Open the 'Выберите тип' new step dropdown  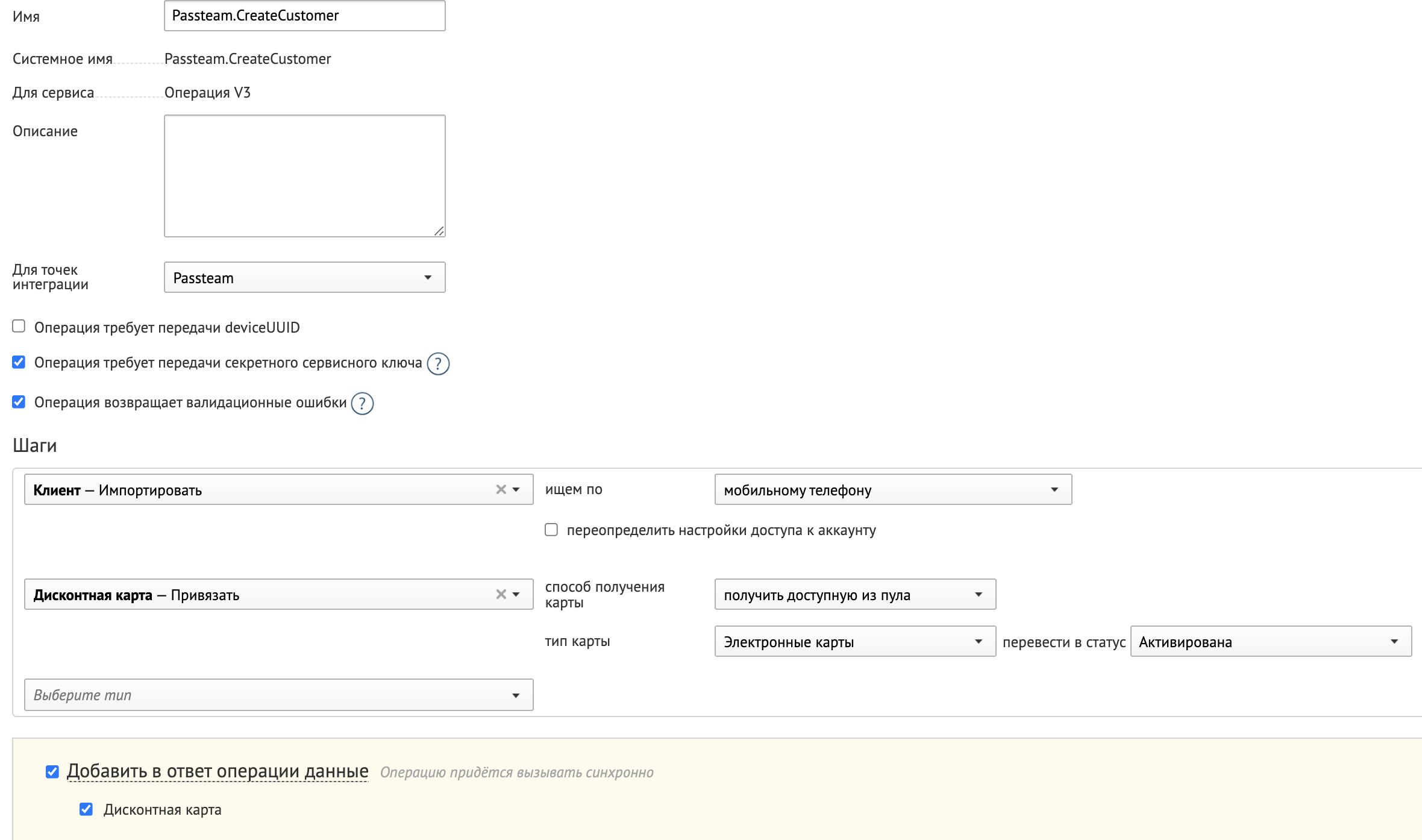coord(279,695)
